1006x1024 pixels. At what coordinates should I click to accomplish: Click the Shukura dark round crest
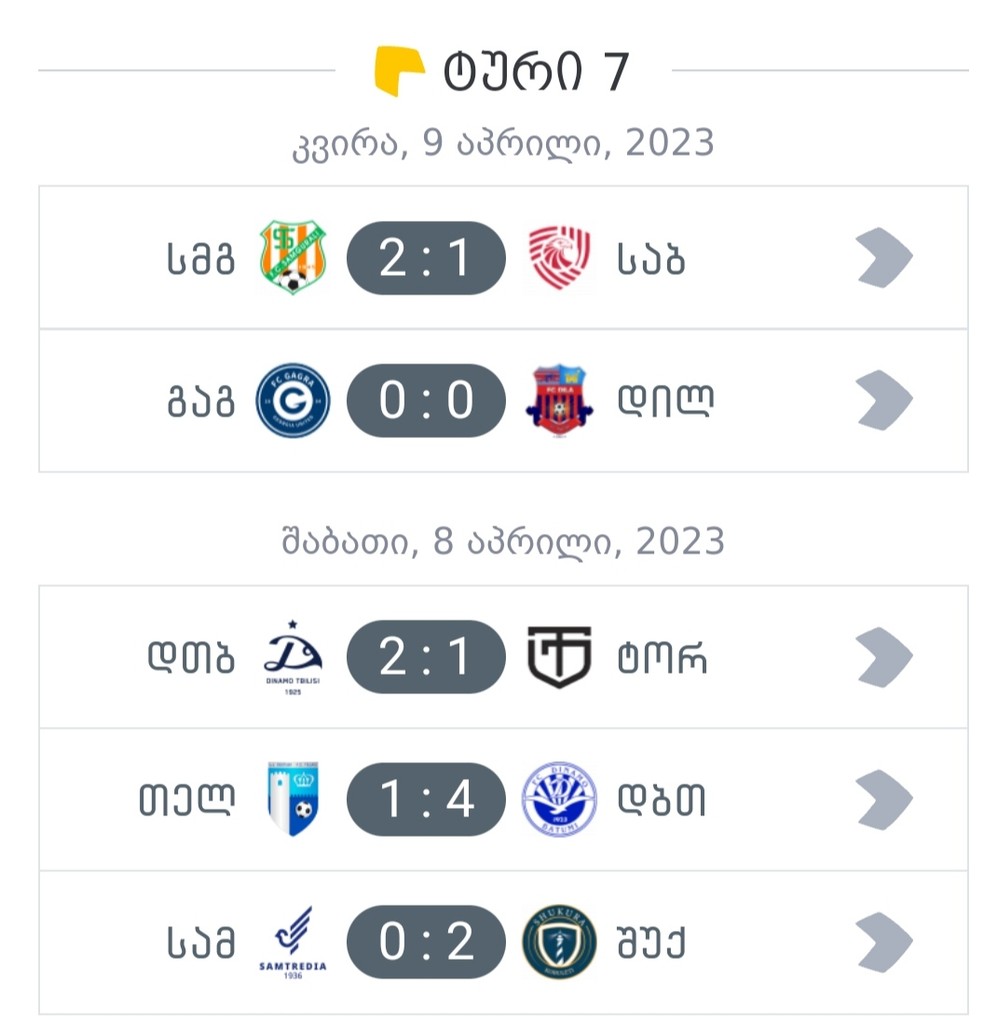[559, 942]
